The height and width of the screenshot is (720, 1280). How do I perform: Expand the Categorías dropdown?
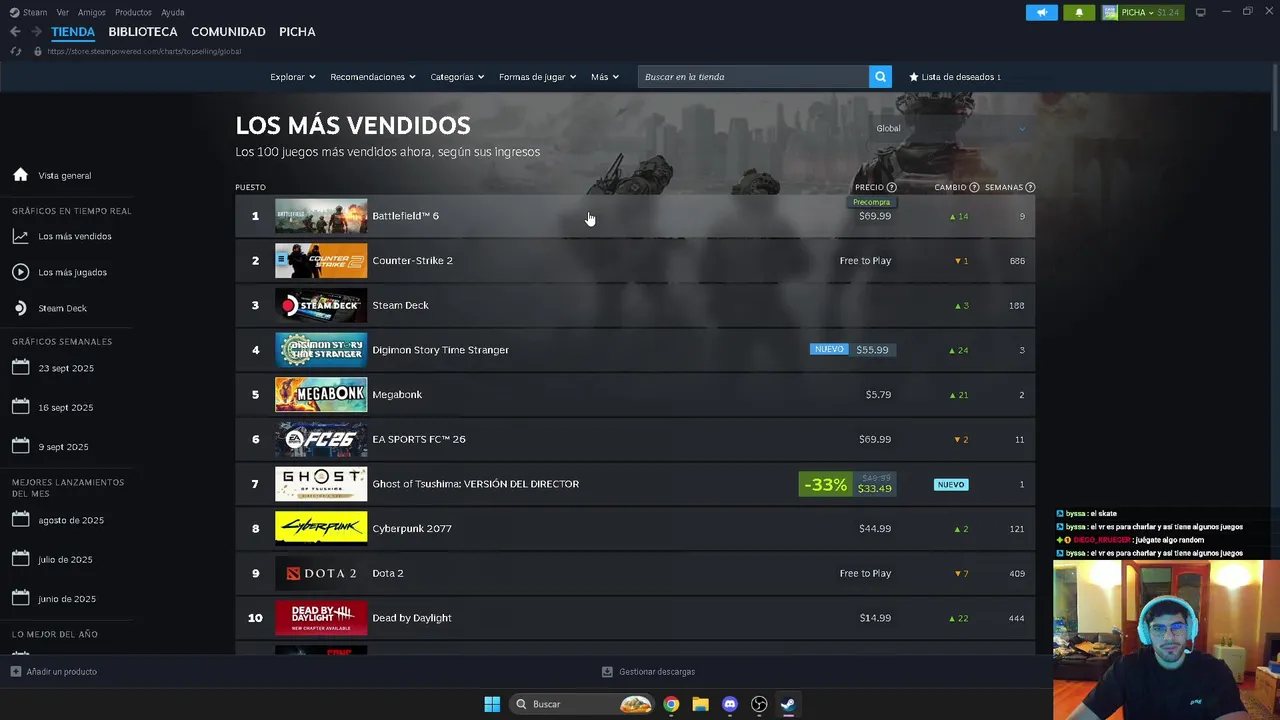point(457,77)
